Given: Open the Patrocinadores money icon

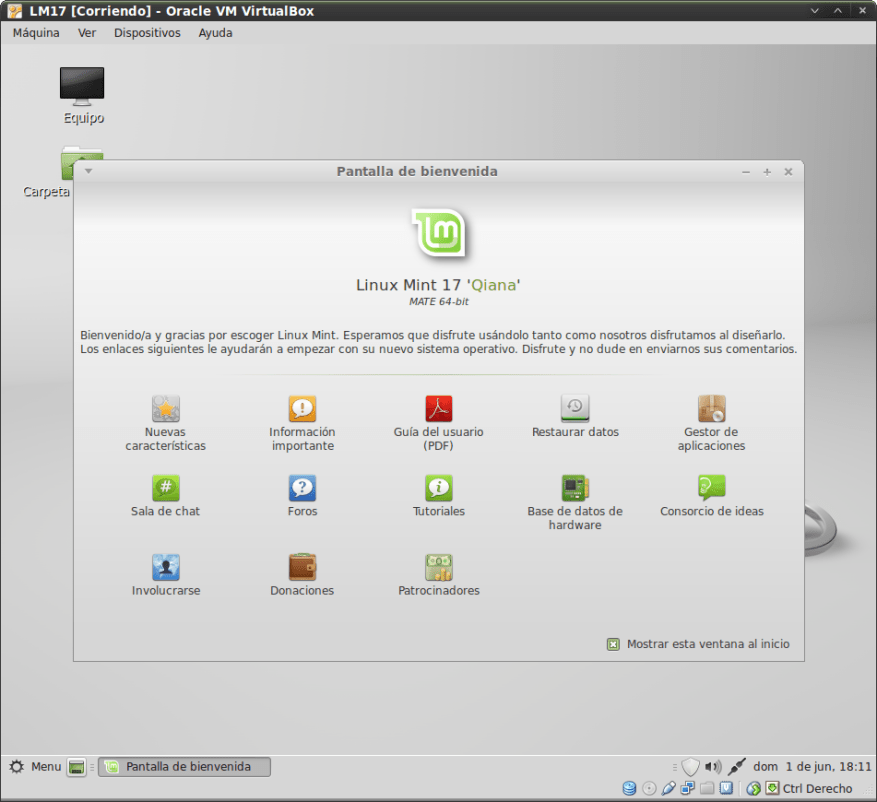Looking at the screenshot, I should [439, 567].
